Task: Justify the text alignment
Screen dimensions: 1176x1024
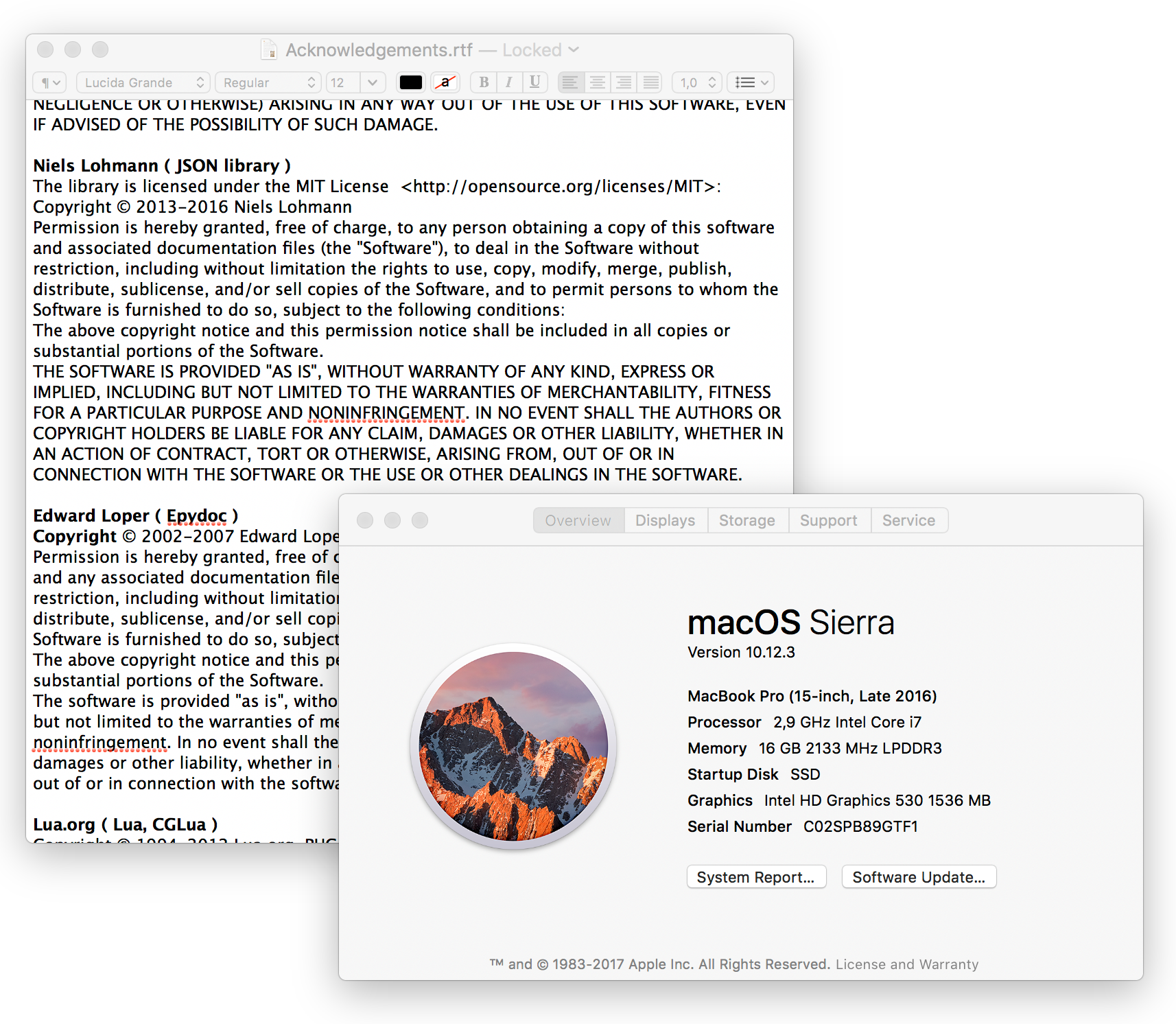Action: [650, 82]
